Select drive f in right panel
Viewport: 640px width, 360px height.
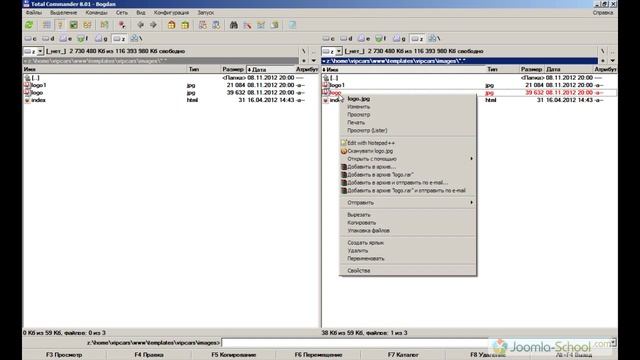click(x=381, y=38)
